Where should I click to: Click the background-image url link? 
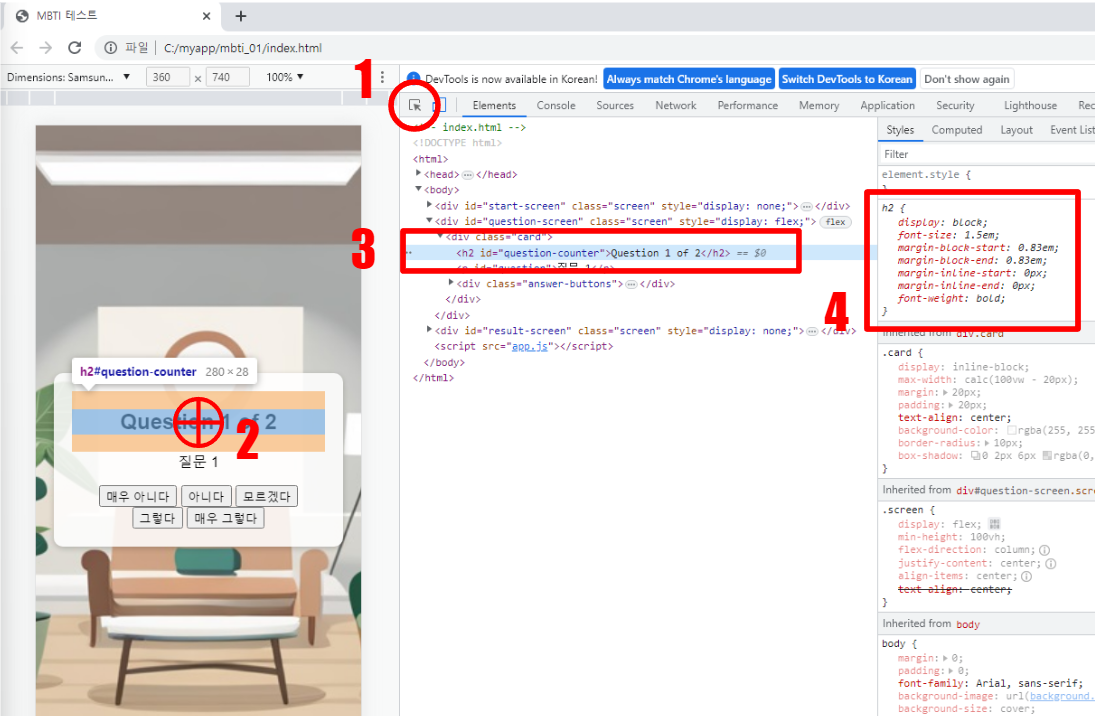pos(1062,696)
